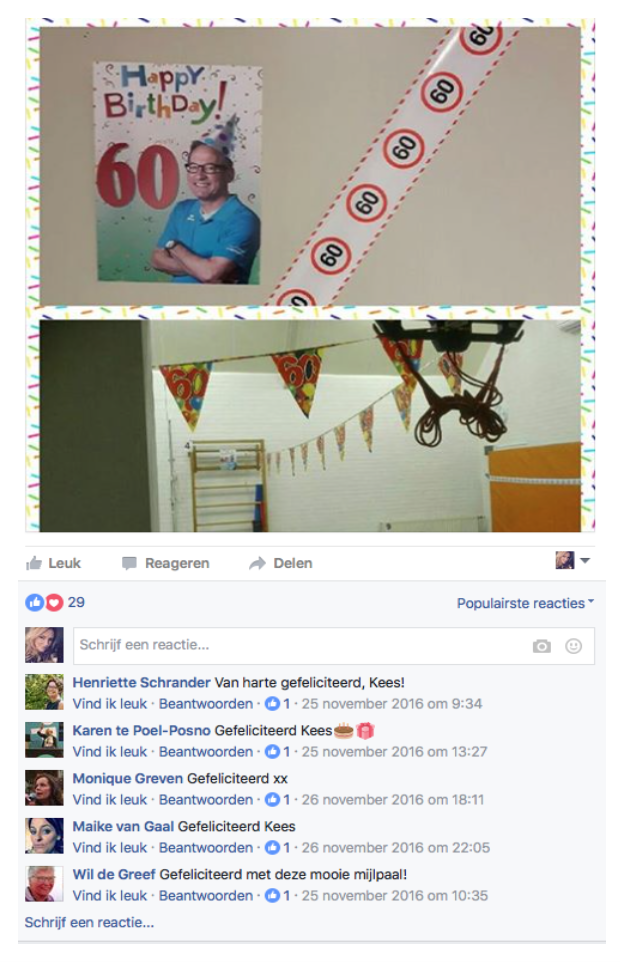Click like count icon on Henriette Schrander's comment
Viewport: 620px width, 962px height.
[272, 704]
